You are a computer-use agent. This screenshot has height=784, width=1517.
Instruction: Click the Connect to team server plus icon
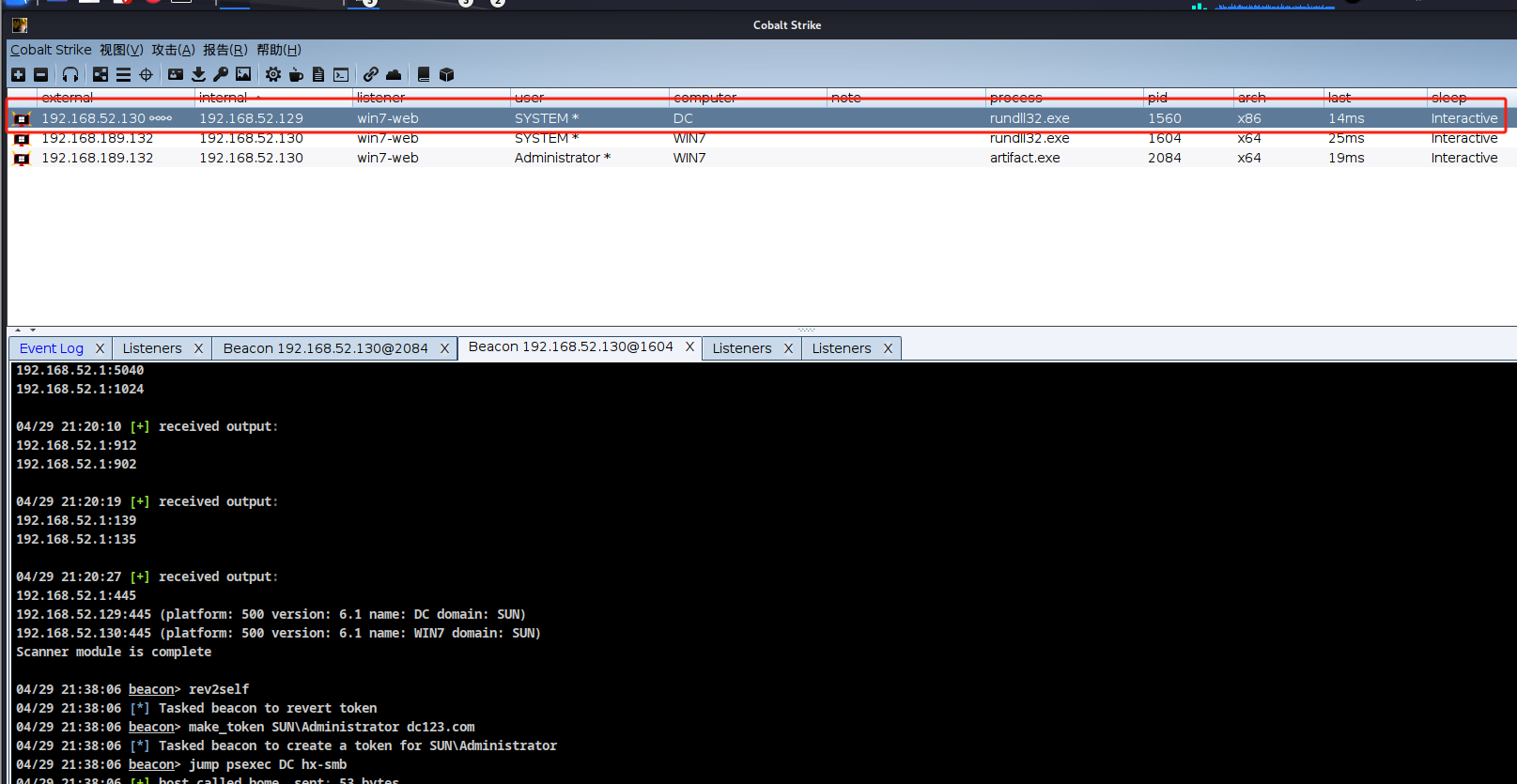click(x=18, y=74)
